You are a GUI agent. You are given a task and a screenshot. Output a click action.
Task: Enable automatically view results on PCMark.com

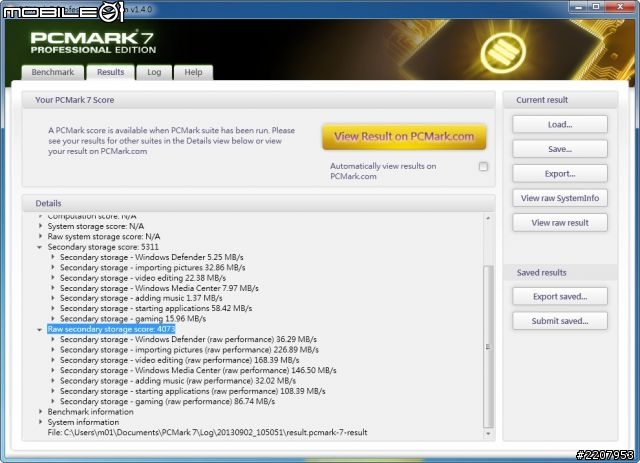pyautogui.click(x=483, y=167)
